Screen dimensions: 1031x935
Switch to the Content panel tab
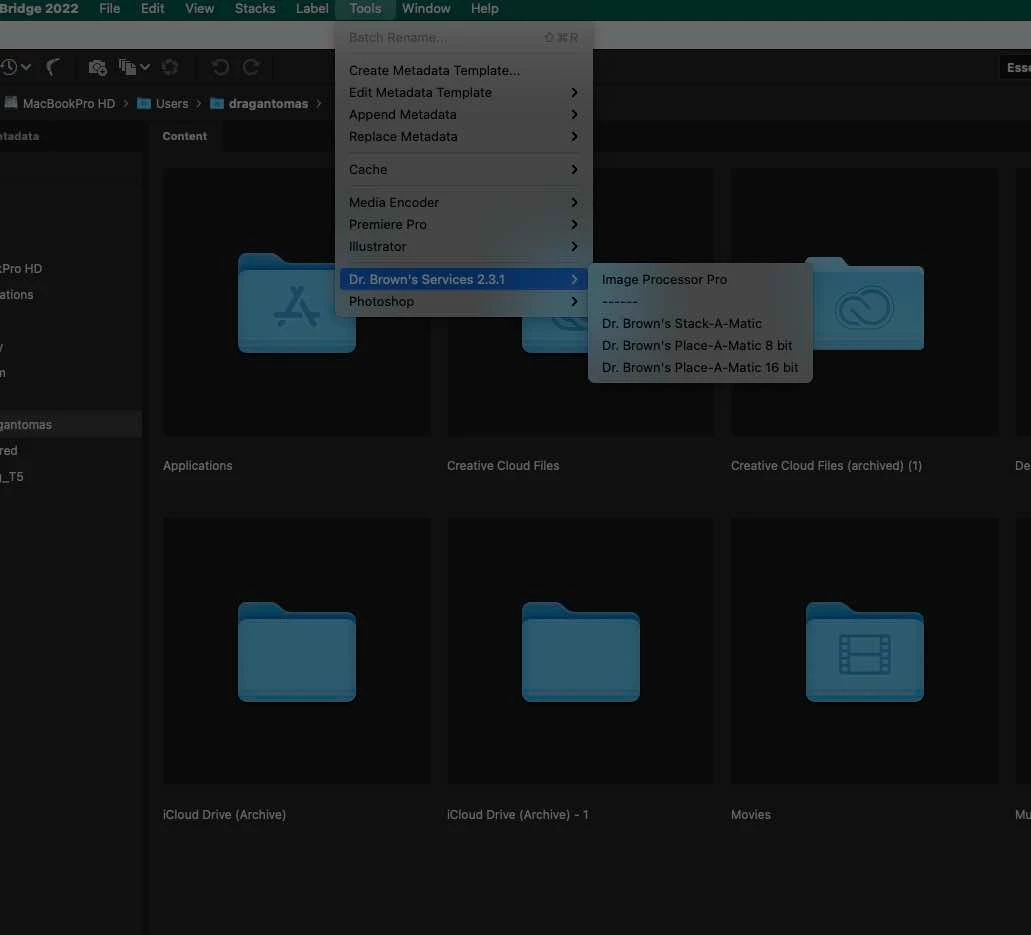click(x=185, y=136)
